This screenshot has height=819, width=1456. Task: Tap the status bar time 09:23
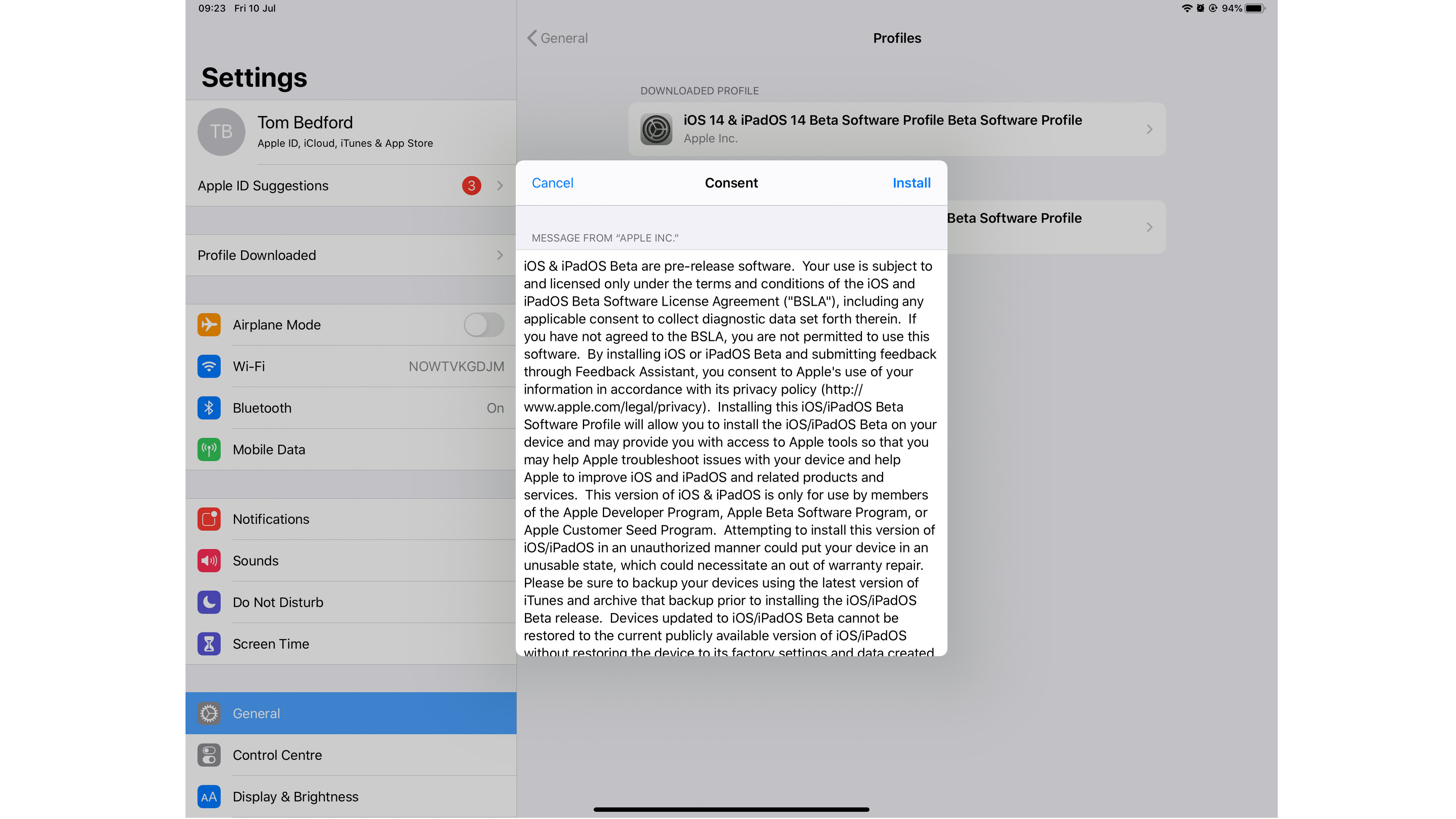211,8
